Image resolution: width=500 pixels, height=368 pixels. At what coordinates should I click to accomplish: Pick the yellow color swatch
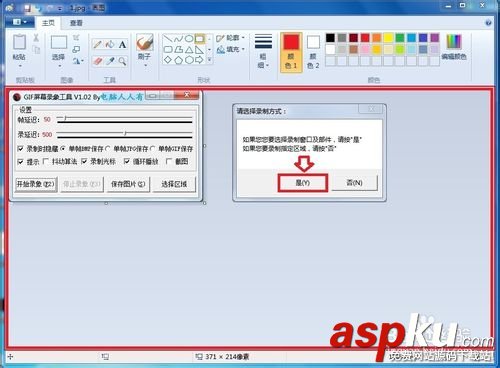[388, 38]
